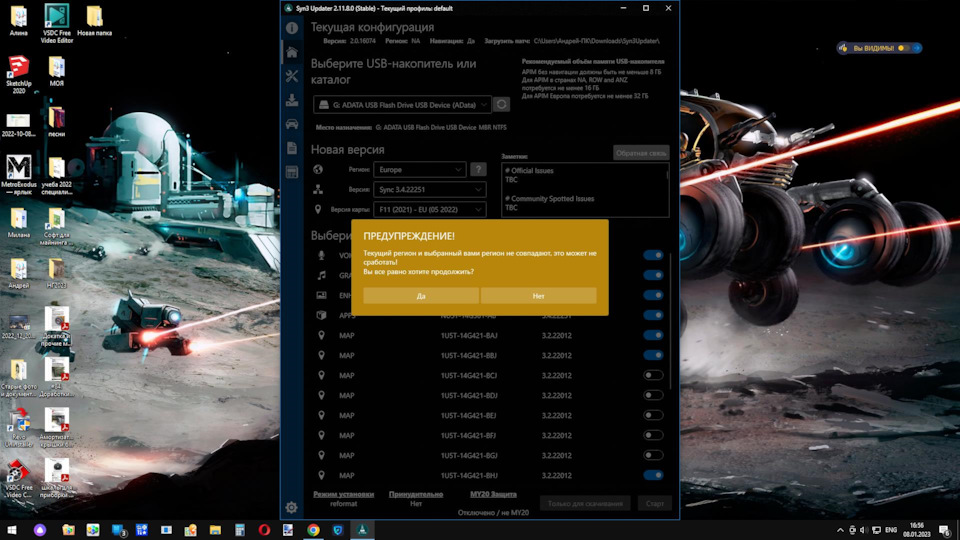Screen dimensions: 960x540
Task: Toggle the APPS package switch
Action: tap(653, 315)
